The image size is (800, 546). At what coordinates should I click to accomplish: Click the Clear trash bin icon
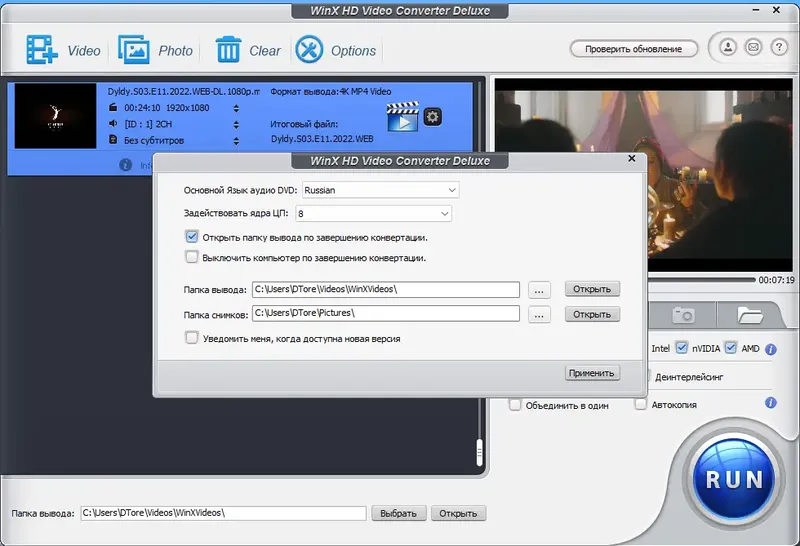228,49
